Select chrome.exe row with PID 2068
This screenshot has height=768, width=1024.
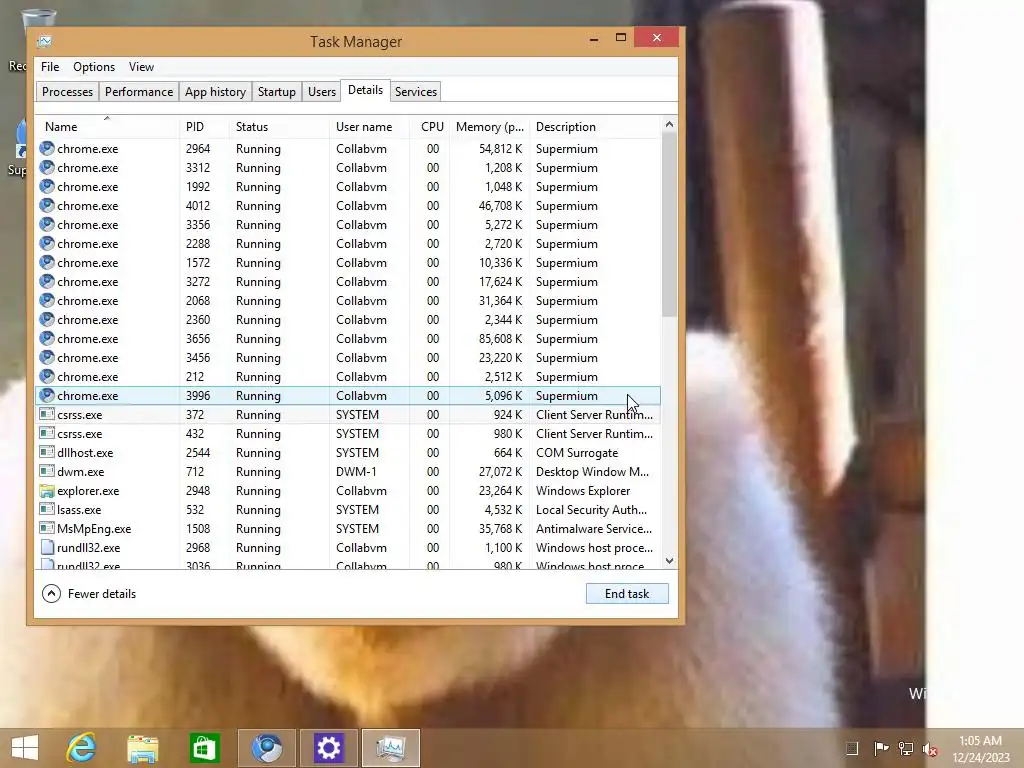click(348, 300)
